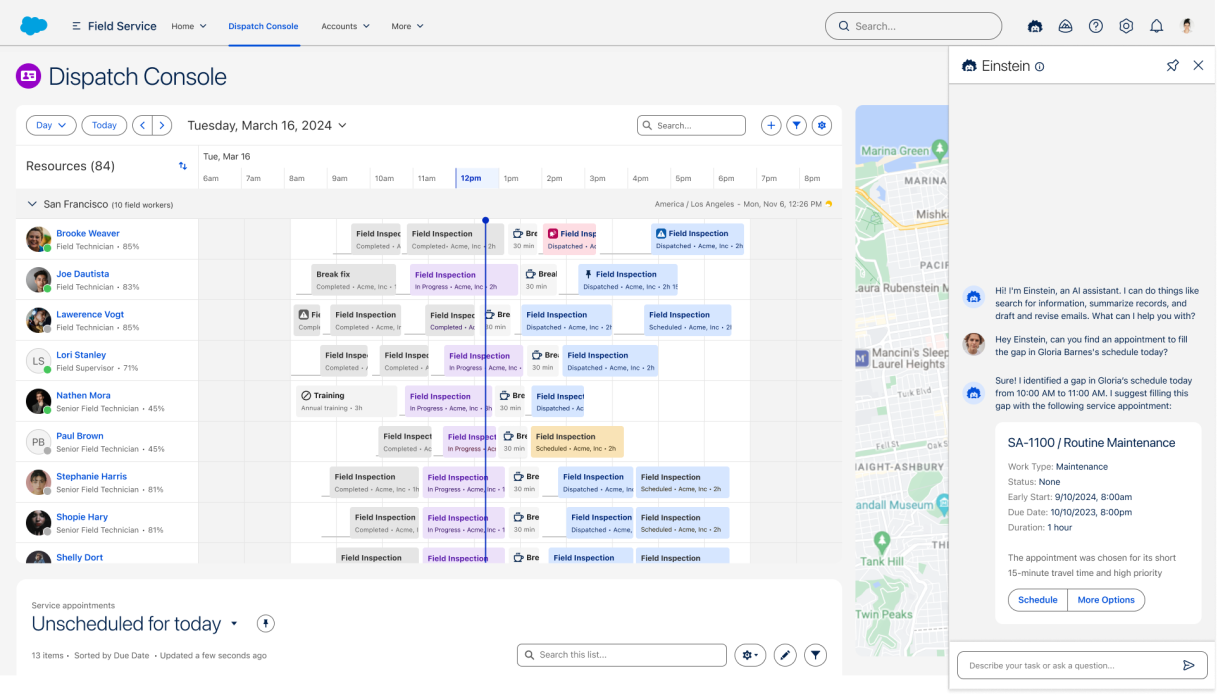Viewport: 1218px width, 695px height.
Task: Open the Trailhead help icon in header
Action: pyautogui.click(x=1065, y=26)
